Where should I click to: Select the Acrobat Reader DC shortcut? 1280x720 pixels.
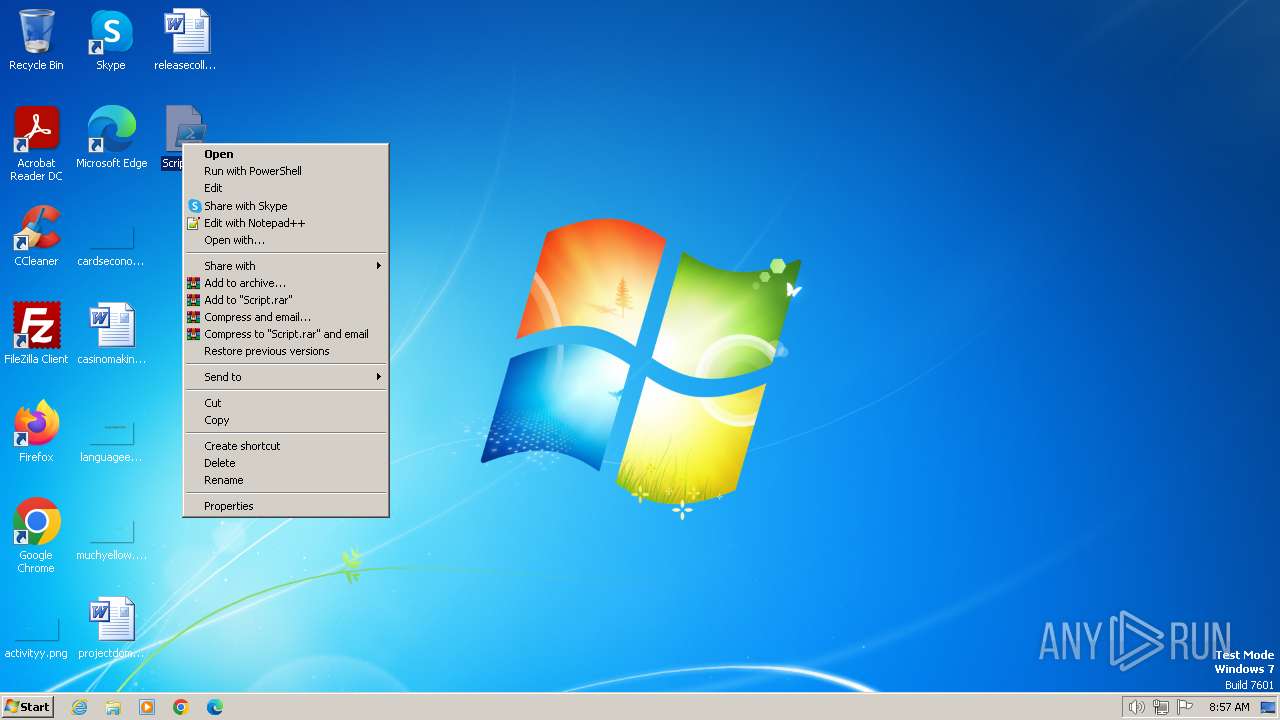point(36,143)
